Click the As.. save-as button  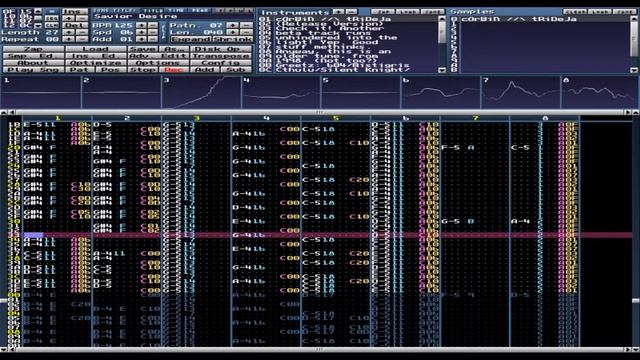pos(174,49)
